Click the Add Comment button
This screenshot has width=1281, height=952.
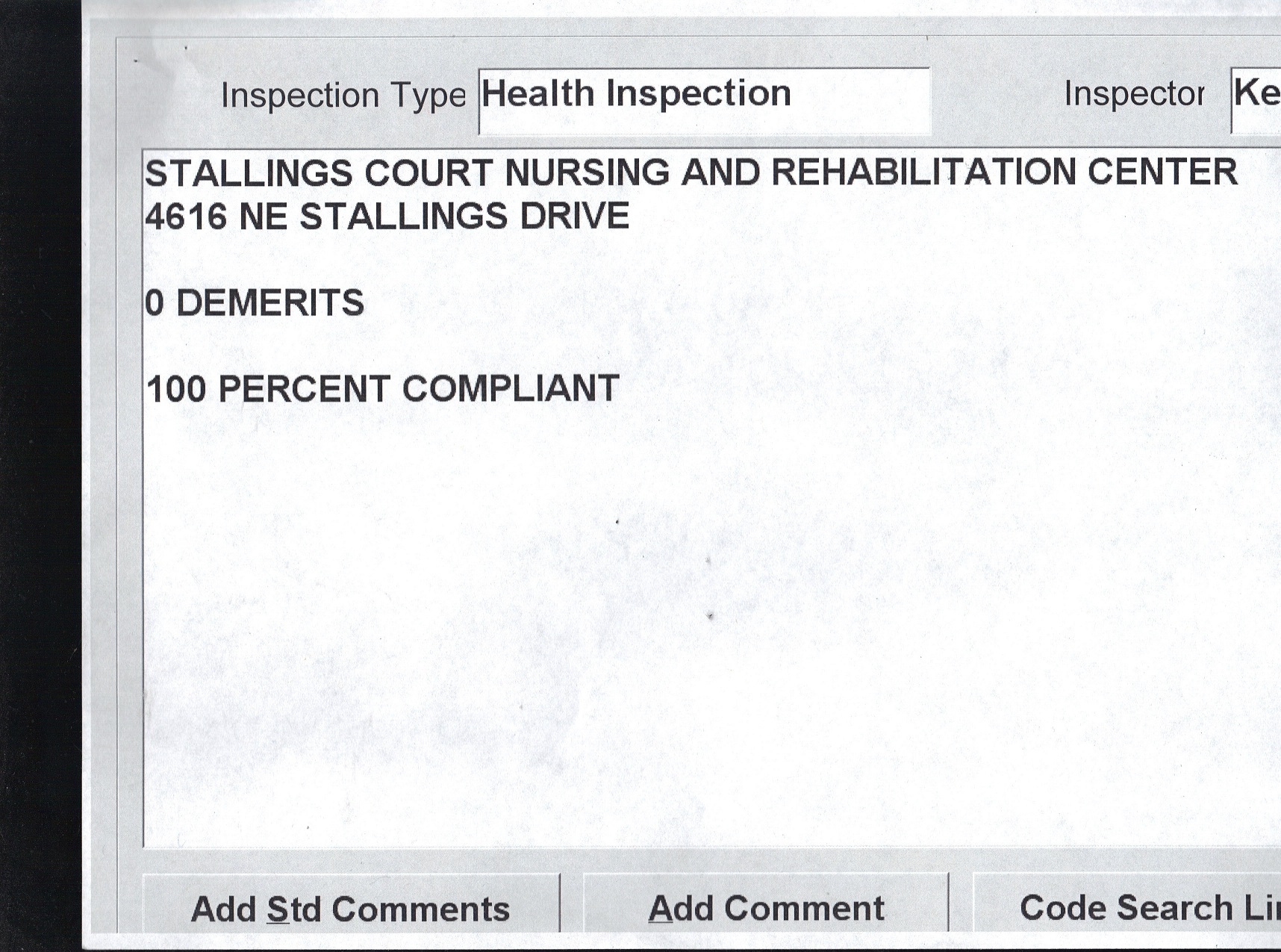click(766, 908)
